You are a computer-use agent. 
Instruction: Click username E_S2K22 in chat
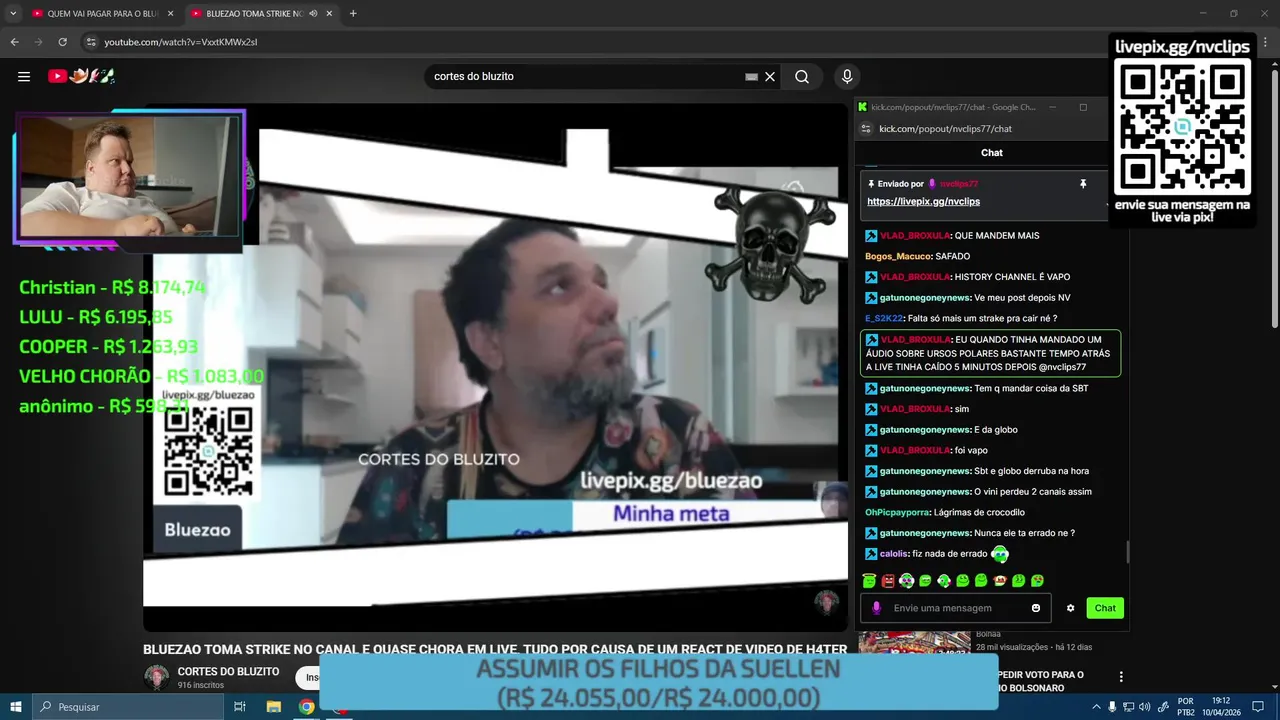coord(884,319)
